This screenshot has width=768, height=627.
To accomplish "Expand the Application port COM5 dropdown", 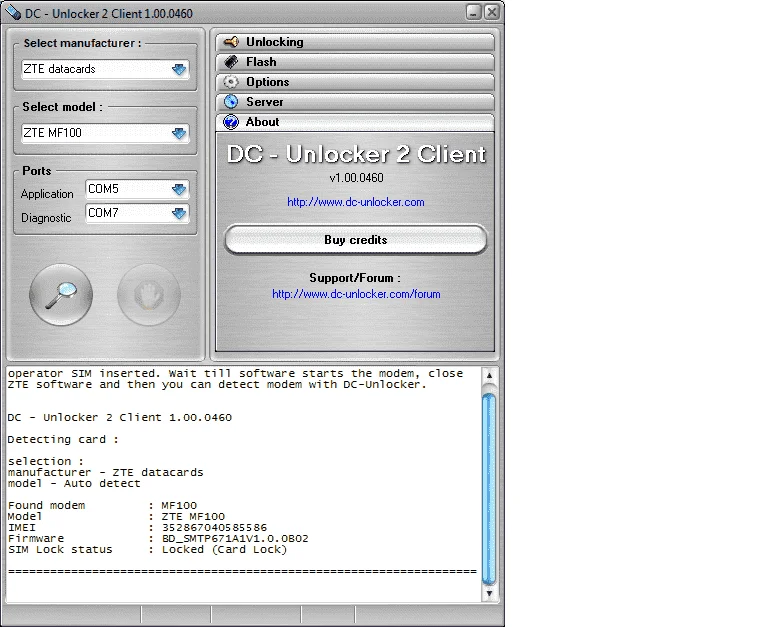I will pyautogui.click(x=179, y=190).
